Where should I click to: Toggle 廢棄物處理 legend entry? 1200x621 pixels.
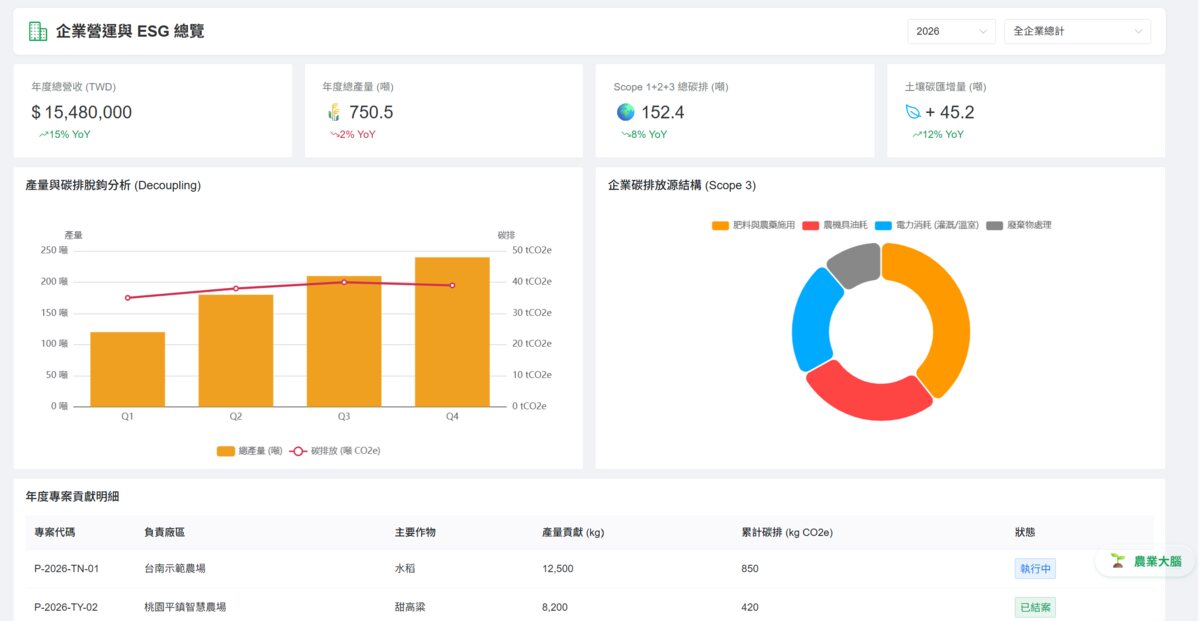[x=1019, y=225]
